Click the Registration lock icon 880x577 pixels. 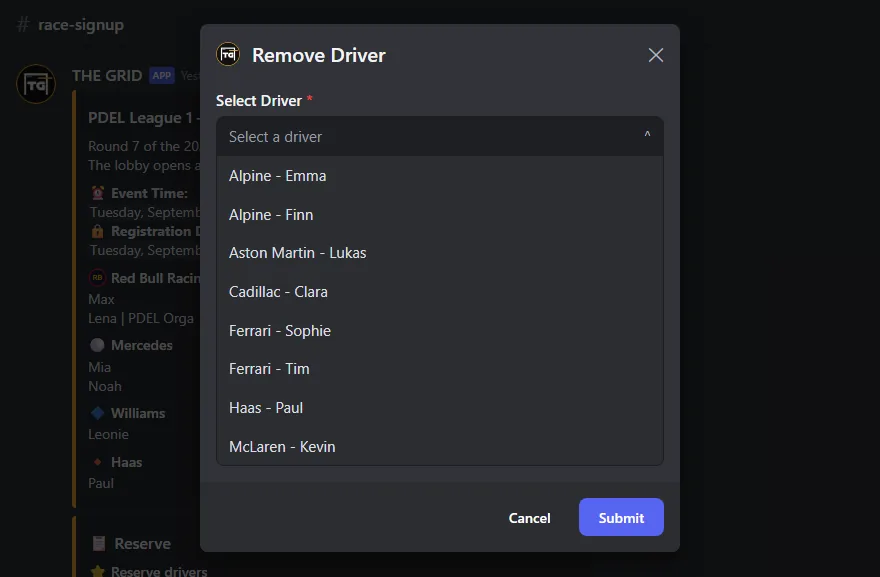[x=98, y=231]
